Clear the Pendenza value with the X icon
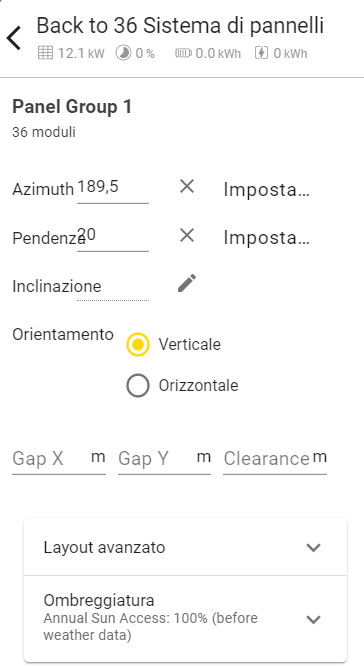This screenshot has height=668, width=364. click(187, 235)
